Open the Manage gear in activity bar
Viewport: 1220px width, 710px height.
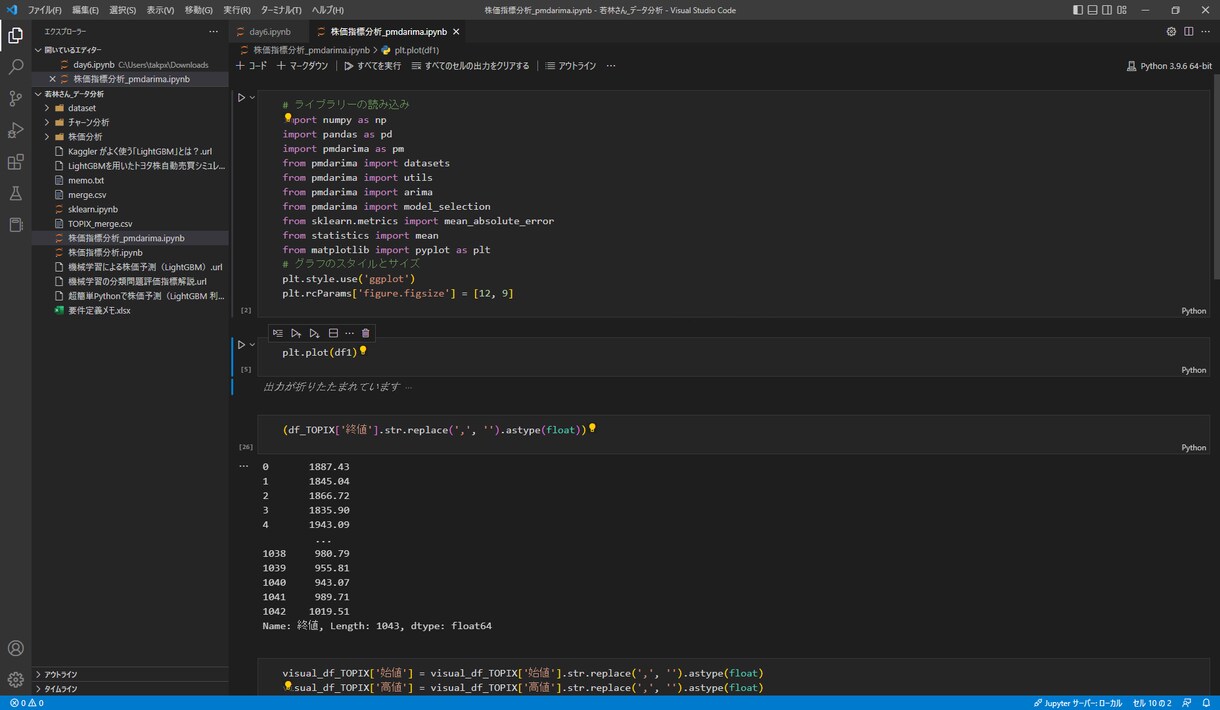(15, 680)
